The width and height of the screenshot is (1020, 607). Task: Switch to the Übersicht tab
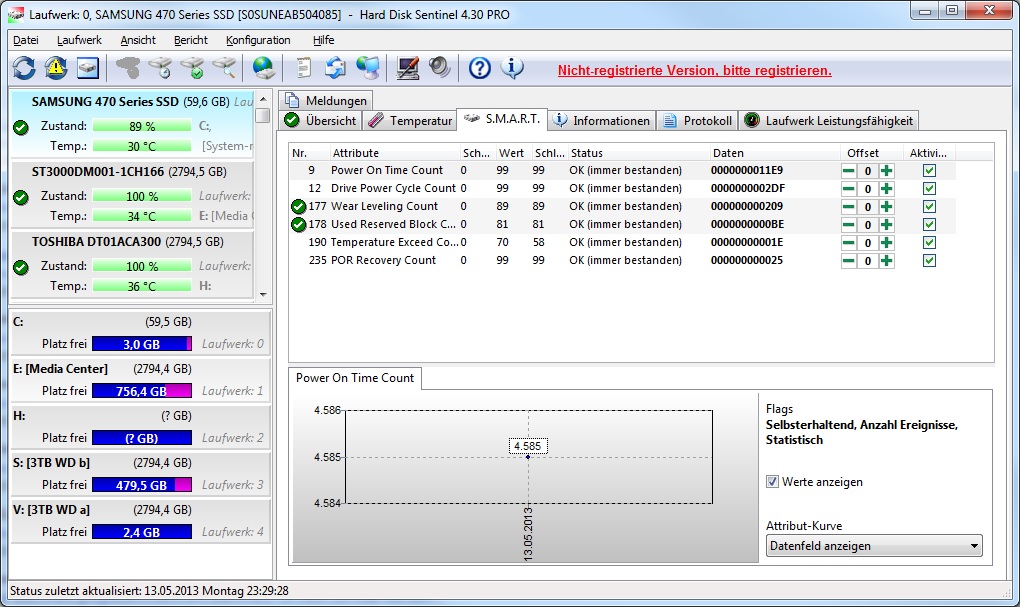(321, 120)
